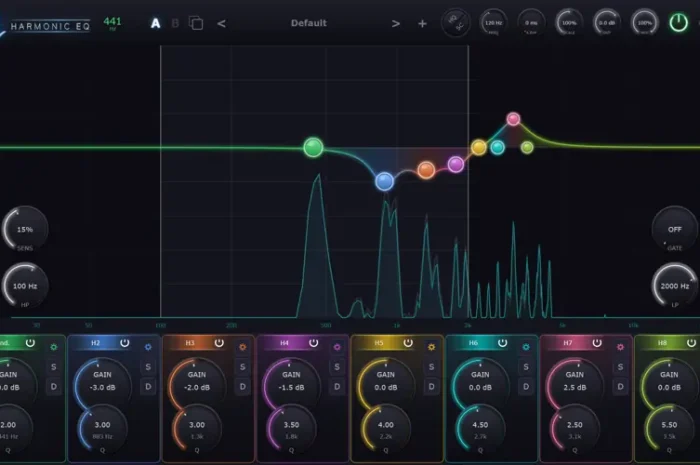Go to next preset with right arrow

396,23
